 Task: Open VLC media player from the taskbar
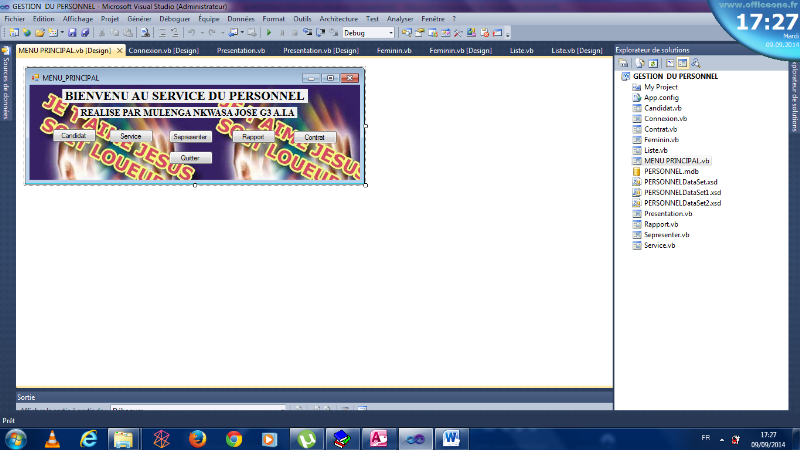(x=52, y=439)
